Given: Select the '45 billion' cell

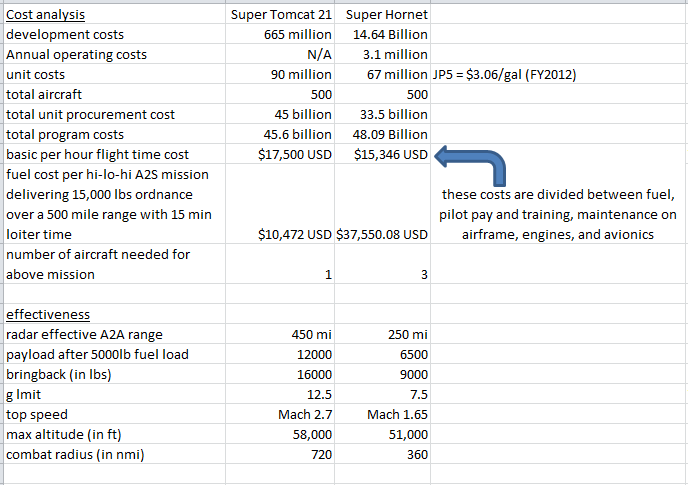Looking at the screenshot, I should (x=280, y=114).
